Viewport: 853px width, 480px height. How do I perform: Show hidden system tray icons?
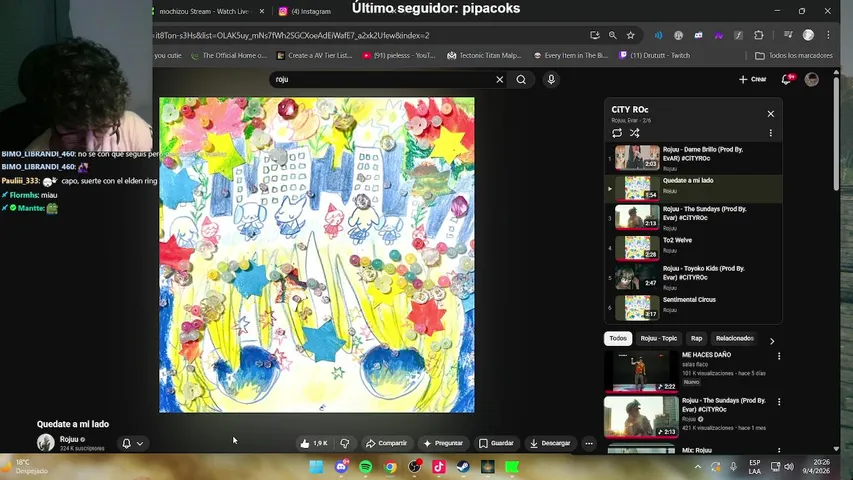(697, 467)
